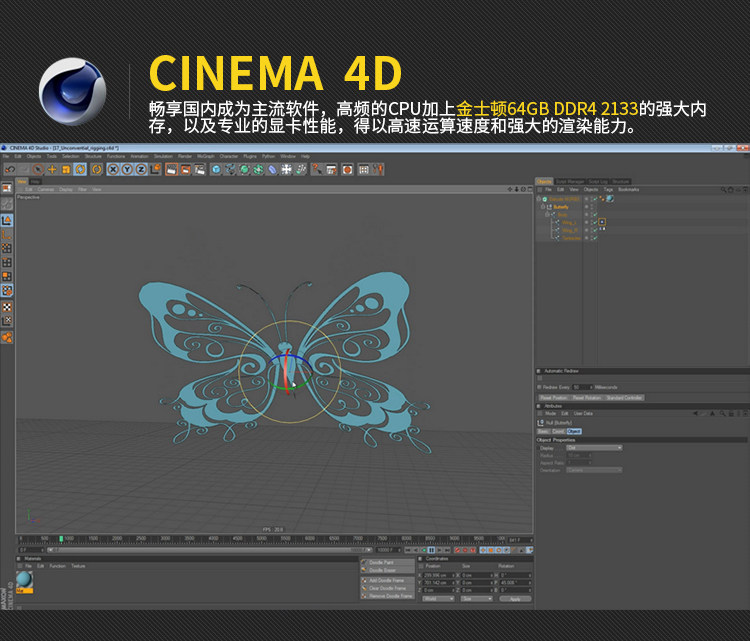Select the Object tab in Attributes
Image resolution: width=750 pixels, height=641 pixels.
tap(574, 431)
